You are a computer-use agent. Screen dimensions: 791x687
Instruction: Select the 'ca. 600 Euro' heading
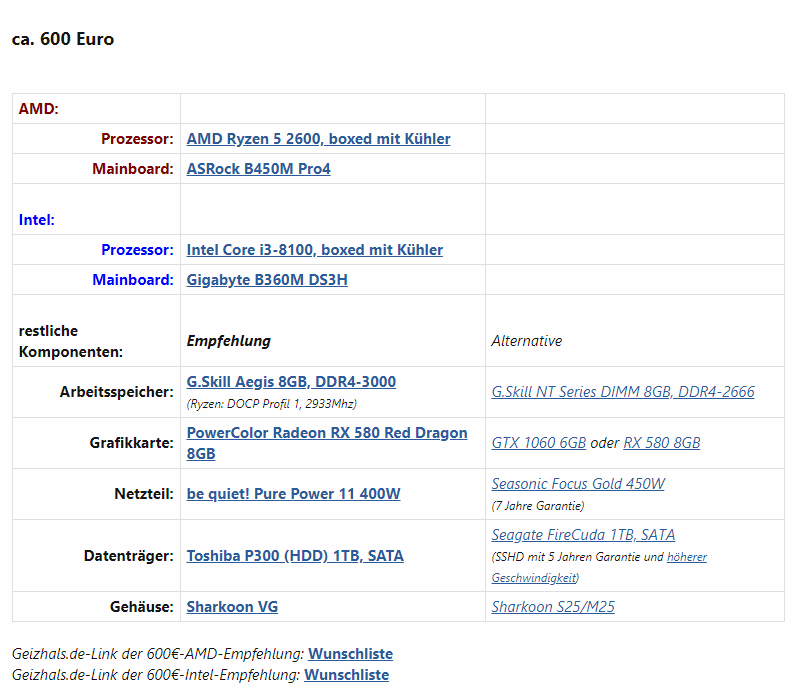click(x=63, y=39)
